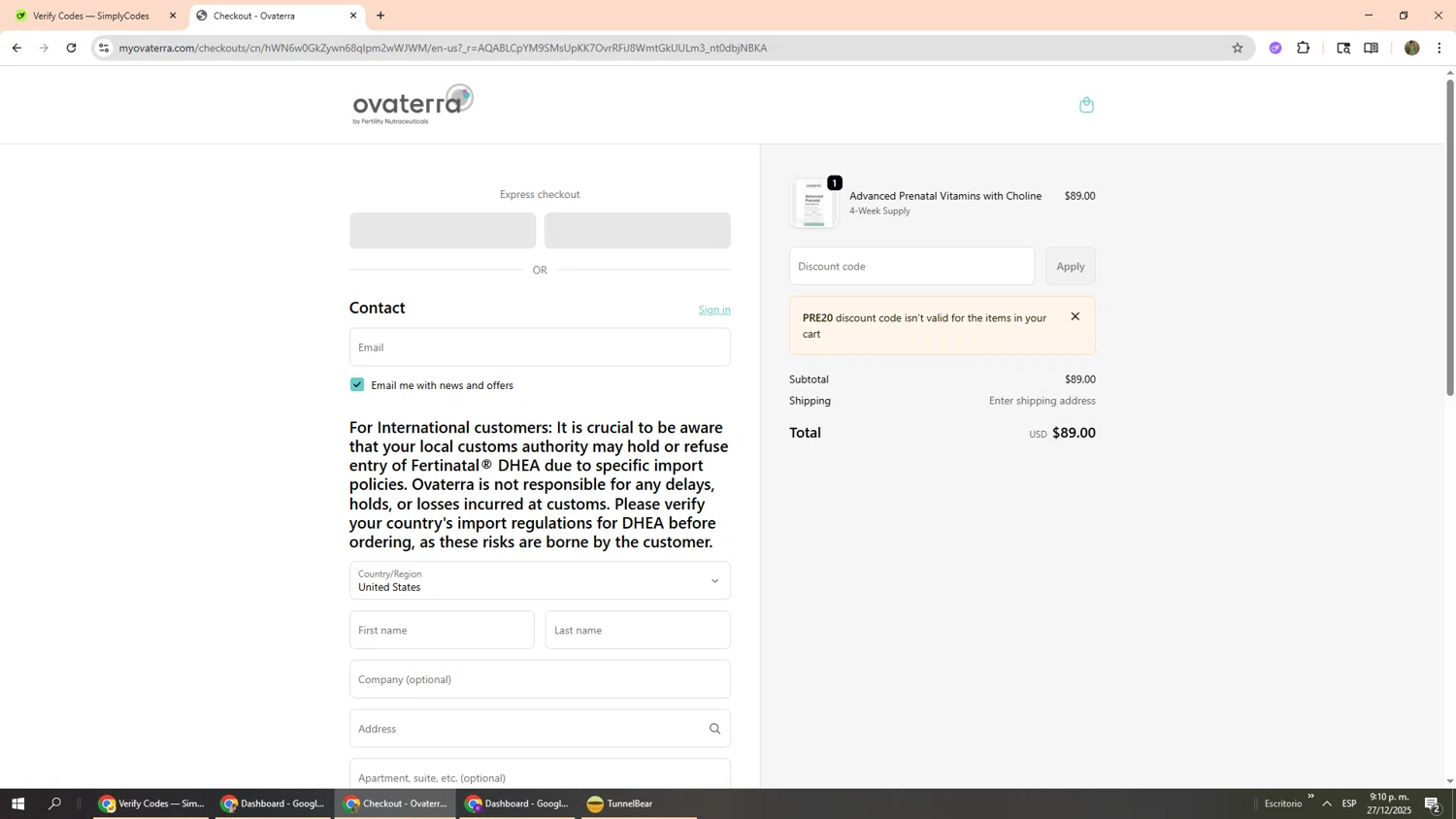Go back to the previous page

[x=17, y=48]
